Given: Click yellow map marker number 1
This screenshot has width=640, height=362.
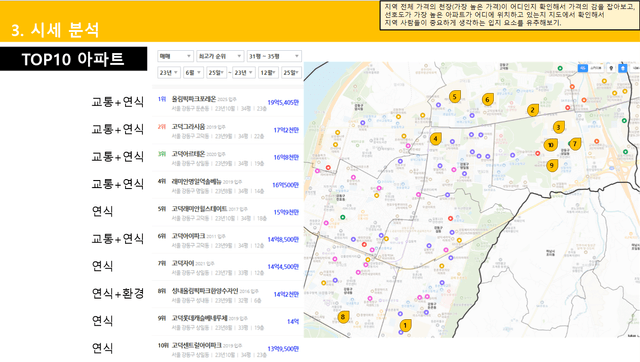Looking at the screenshot, I should pos(405,326).
